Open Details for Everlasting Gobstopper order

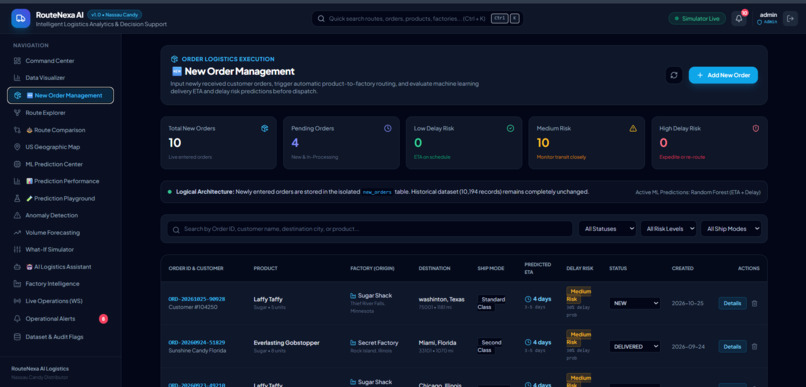click(x=732, y=346)
